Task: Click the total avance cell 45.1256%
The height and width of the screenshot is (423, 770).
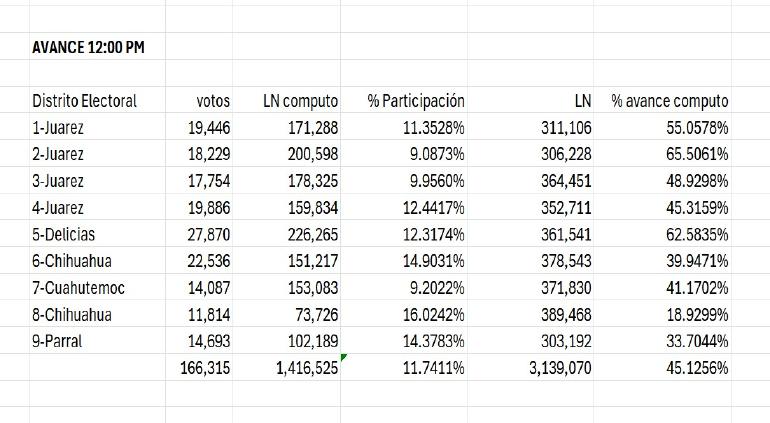Action: [697, 368]
